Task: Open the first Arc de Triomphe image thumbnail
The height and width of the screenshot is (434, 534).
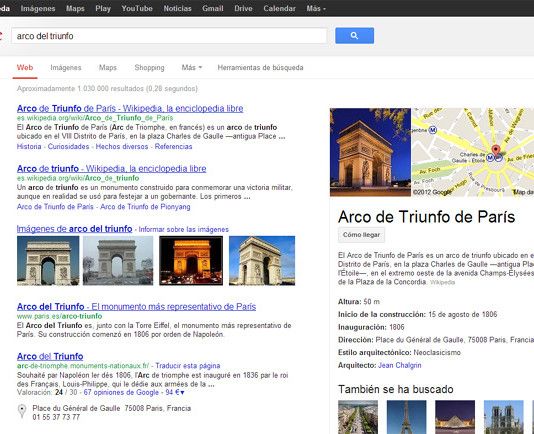Action: [48, 261]
